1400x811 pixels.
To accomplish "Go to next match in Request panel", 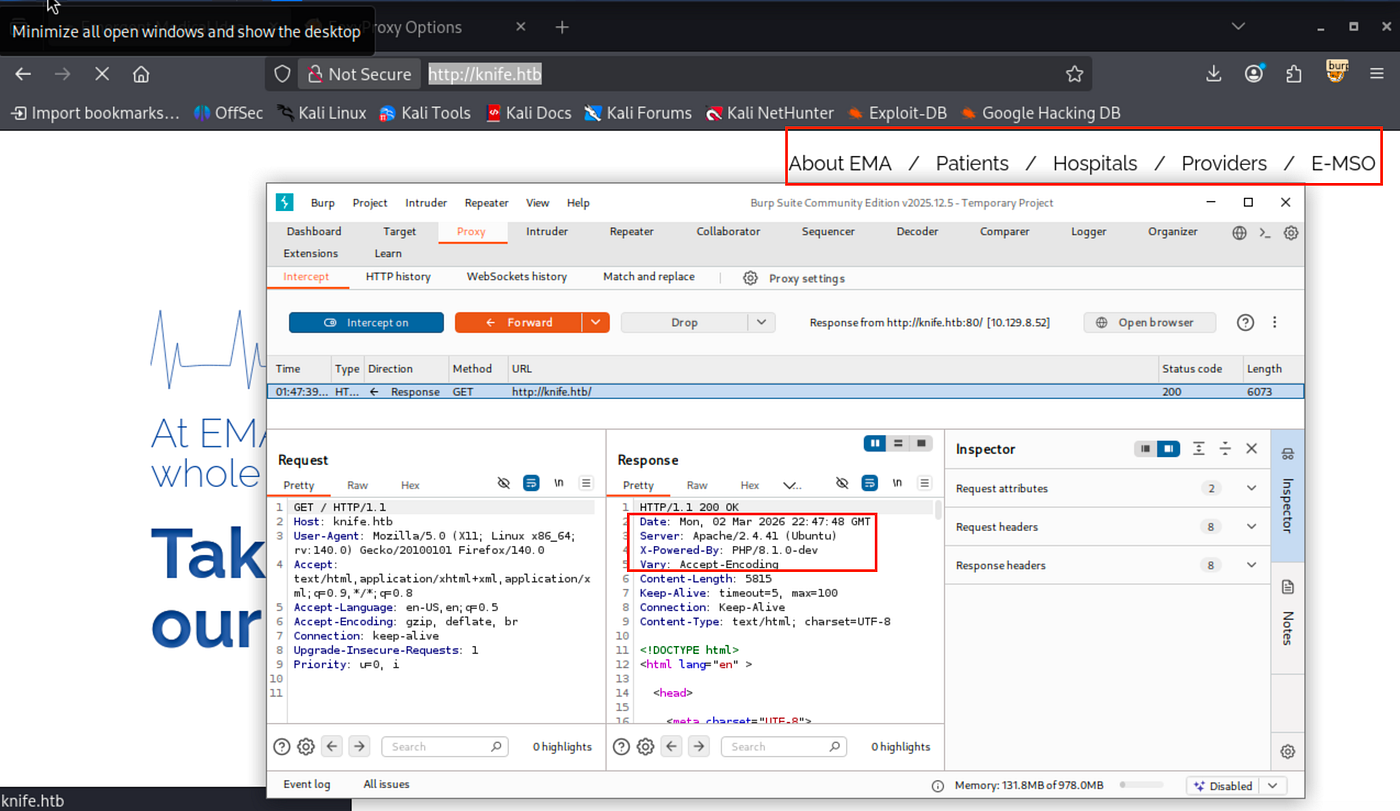I will click(359, 746).
